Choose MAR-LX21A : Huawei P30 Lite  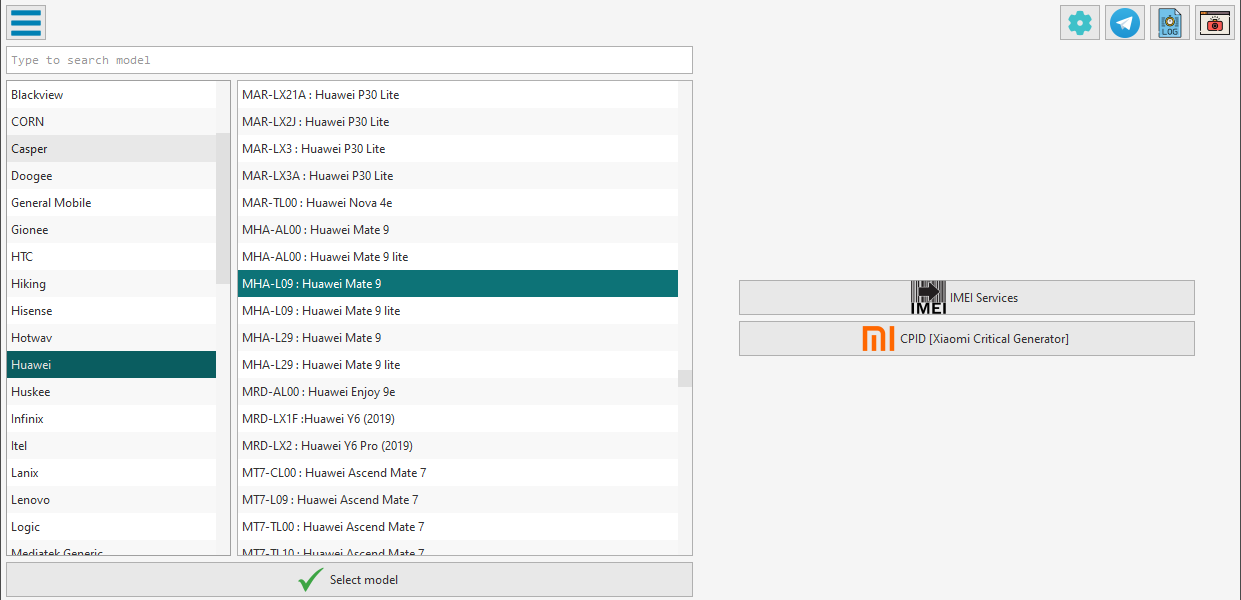[458, 95]
